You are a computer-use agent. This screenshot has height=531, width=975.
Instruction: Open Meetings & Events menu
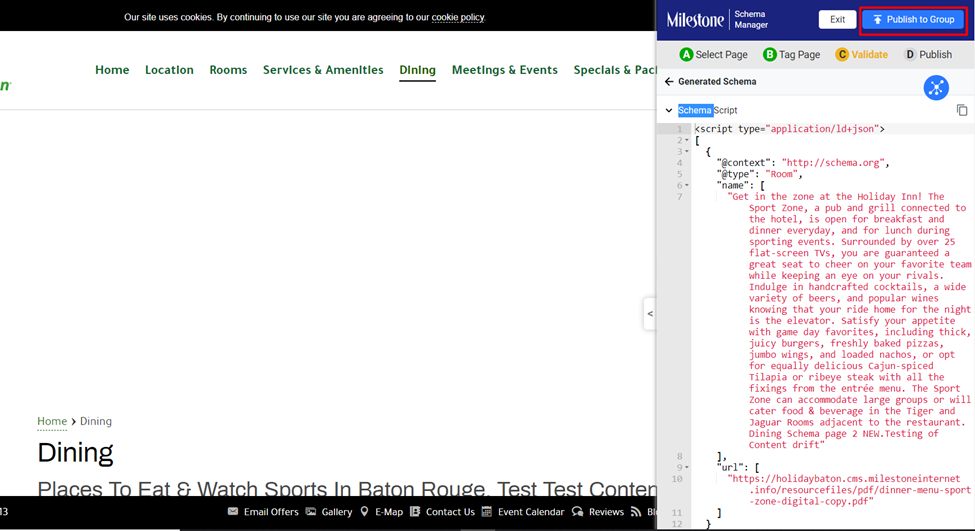click(504, 70)
